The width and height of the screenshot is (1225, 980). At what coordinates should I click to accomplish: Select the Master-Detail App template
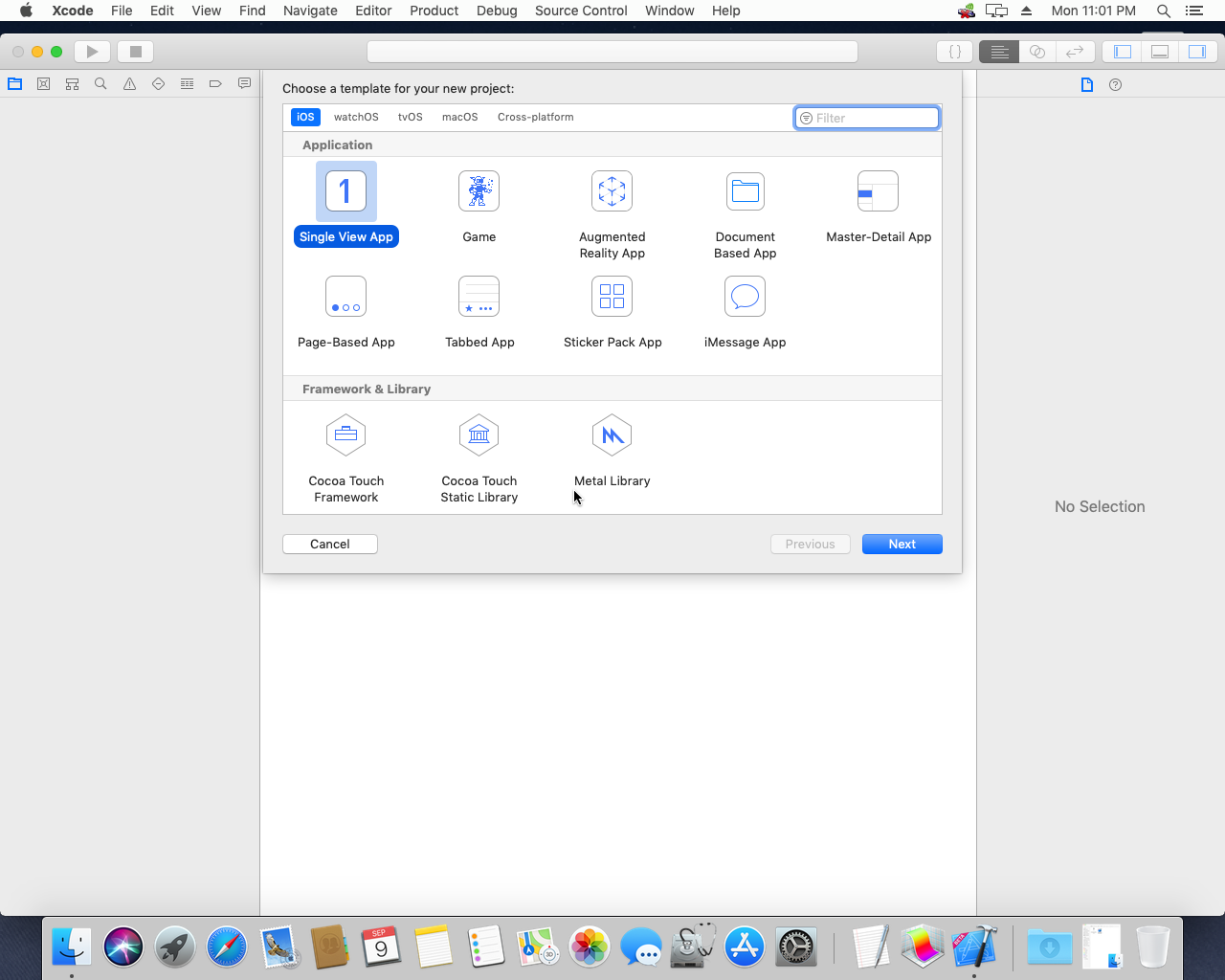(x=879, y=207)
